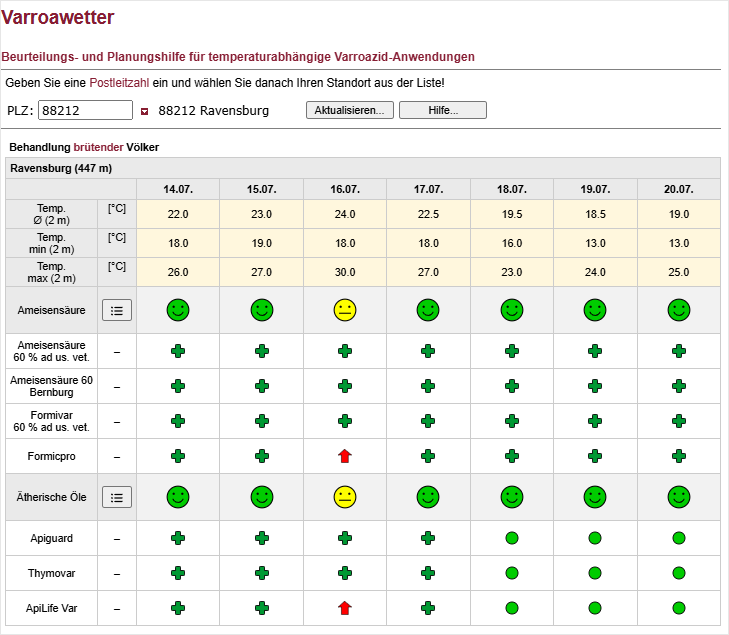Image resolution: width=729 pixels, height=635 pixels.
Task: Click red arrow for ApiLife Var 16.07.
Action: pos(345,608)
